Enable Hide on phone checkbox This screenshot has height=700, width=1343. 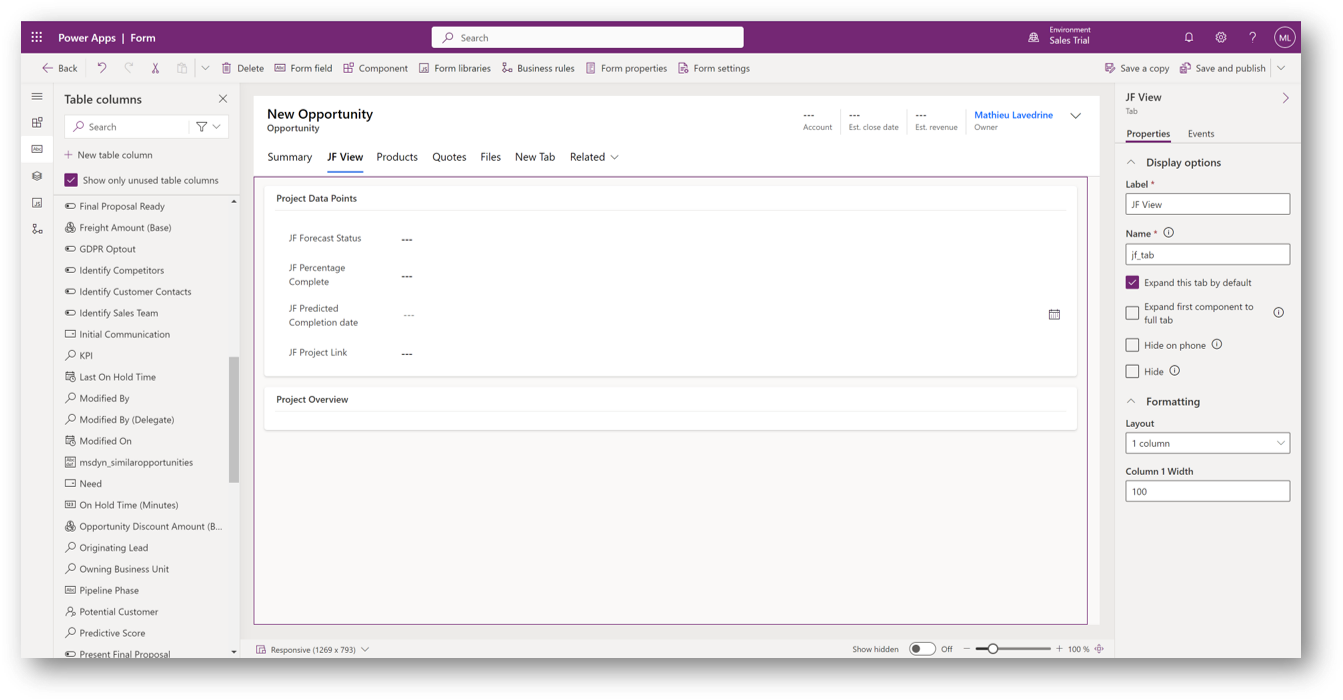pyautogui.click(x=1132, y=345)
